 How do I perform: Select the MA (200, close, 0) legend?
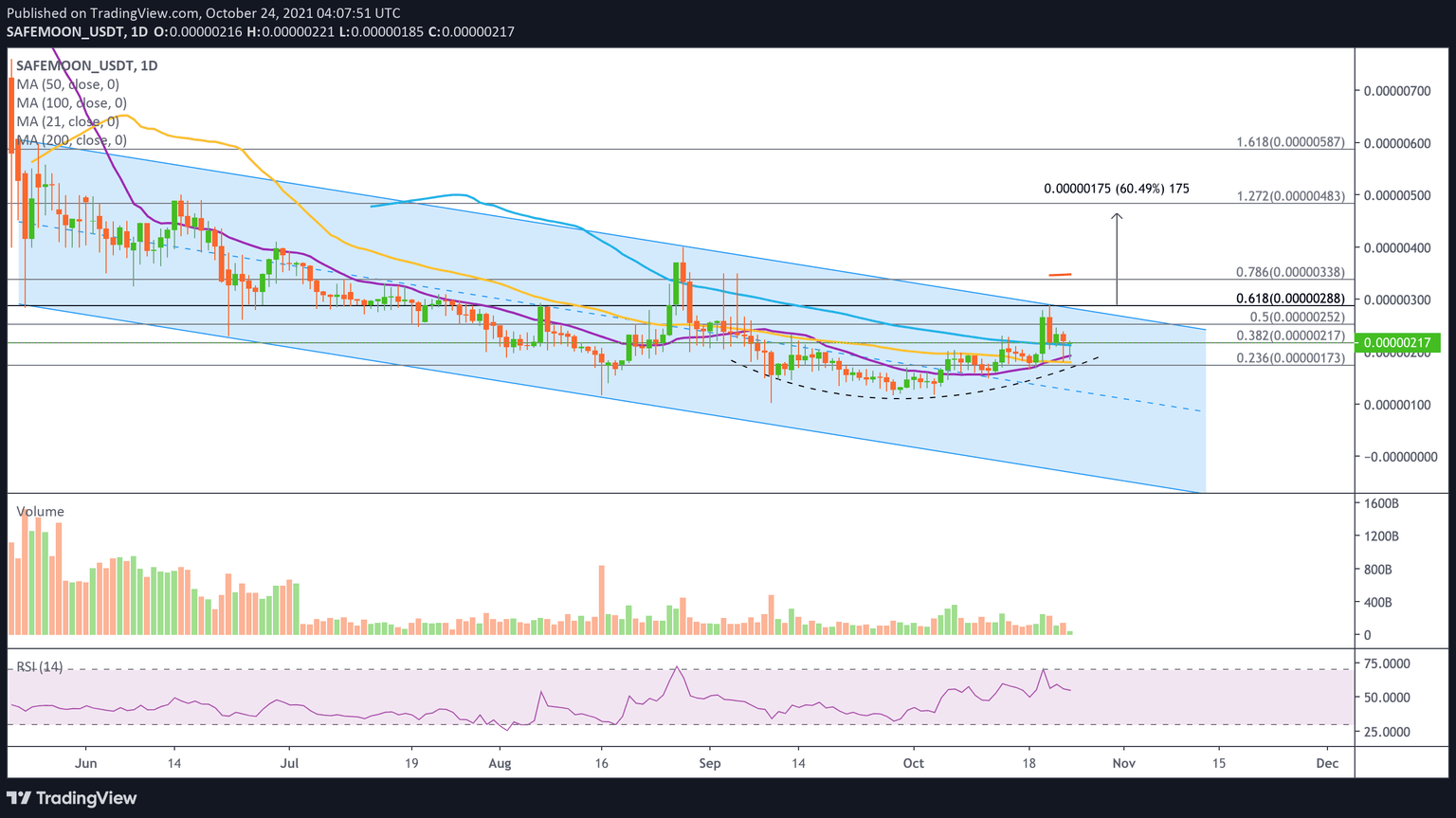pyautogui.click(x=71, y=140)
